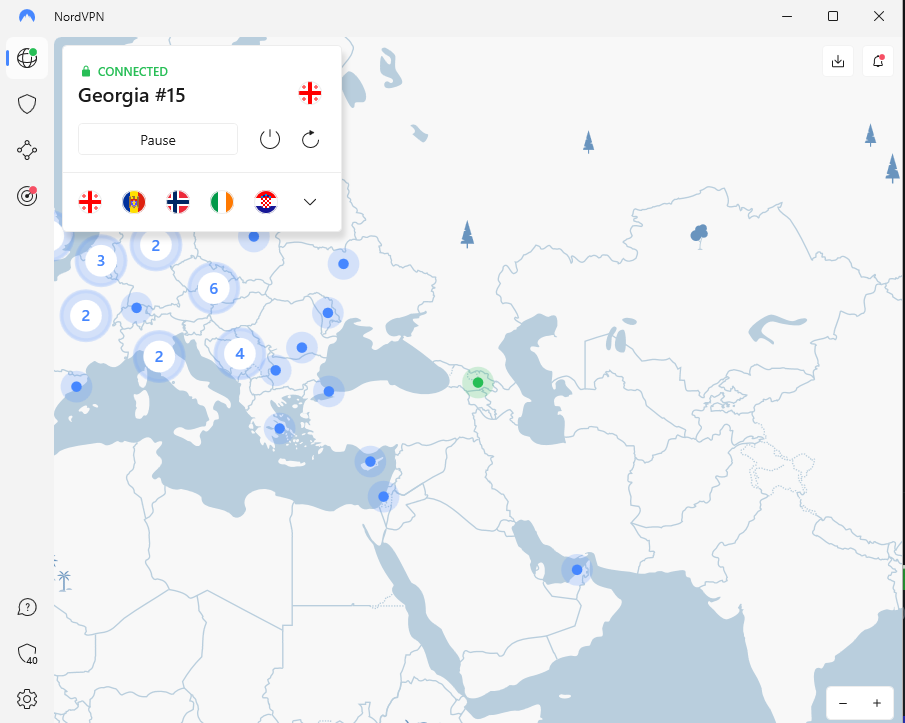Maximize the NordVPN window
The height and width of the screenshot is (723, 905).
[833, 16]
